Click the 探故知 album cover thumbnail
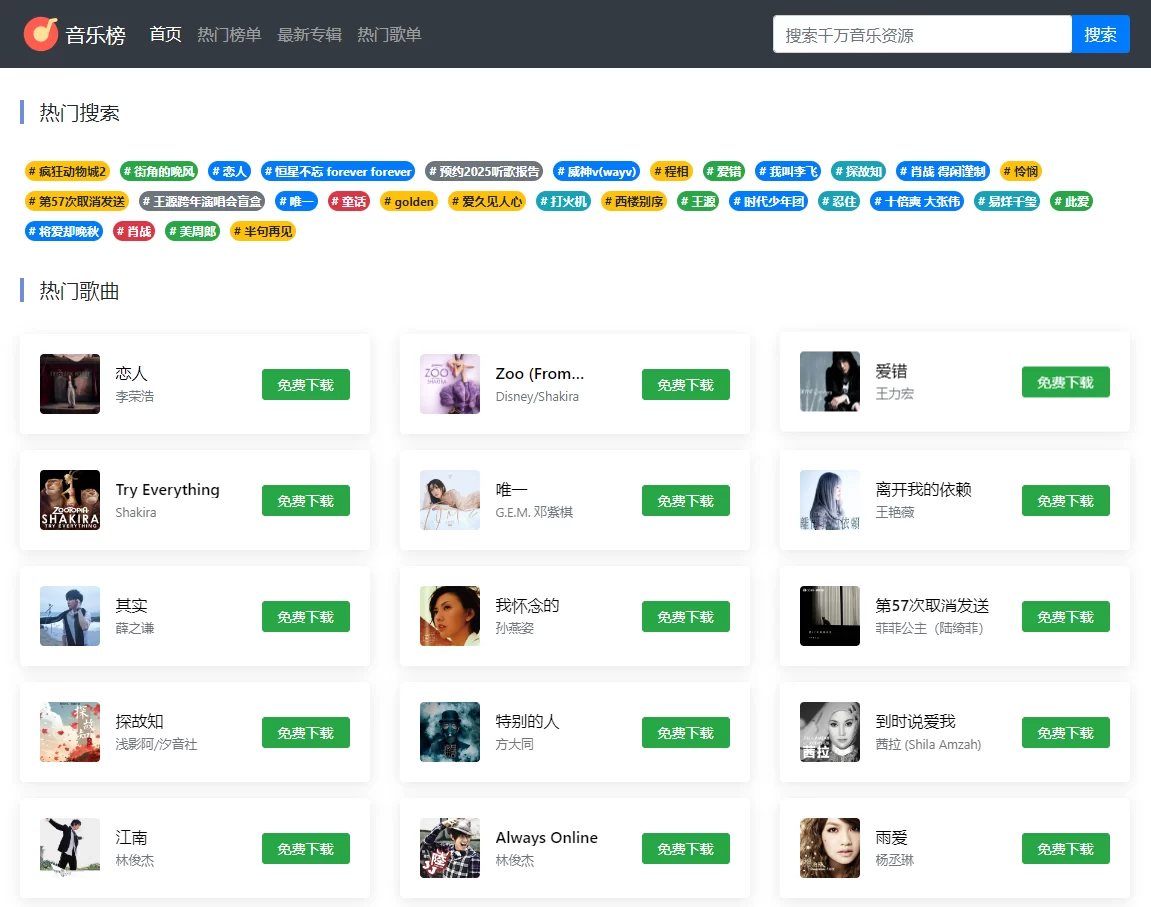Viewport: 1151px width, 907px height. (x=70, y=732)
